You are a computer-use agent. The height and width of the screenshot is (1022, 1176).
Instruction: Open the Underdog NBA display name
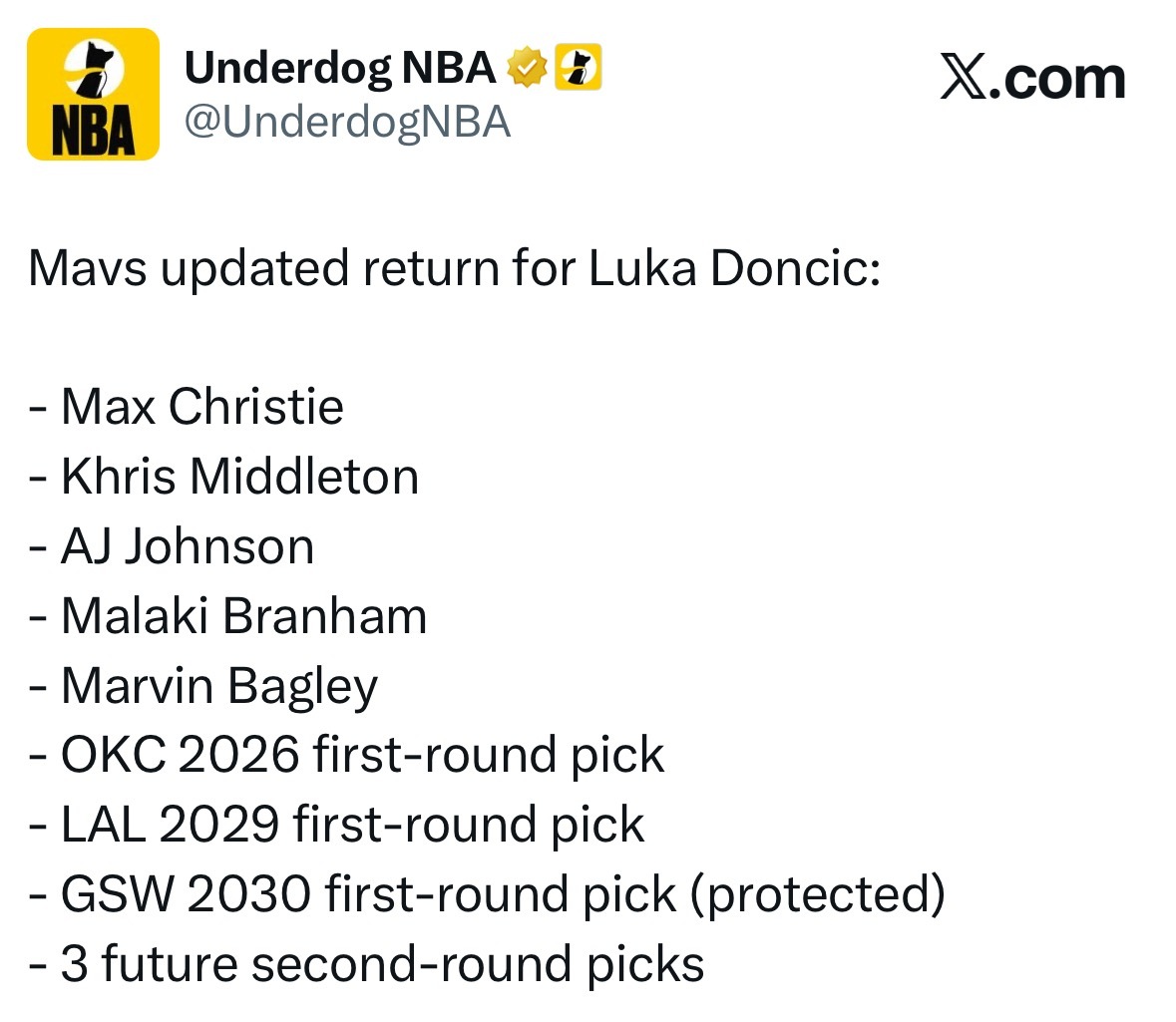point(340,68)
